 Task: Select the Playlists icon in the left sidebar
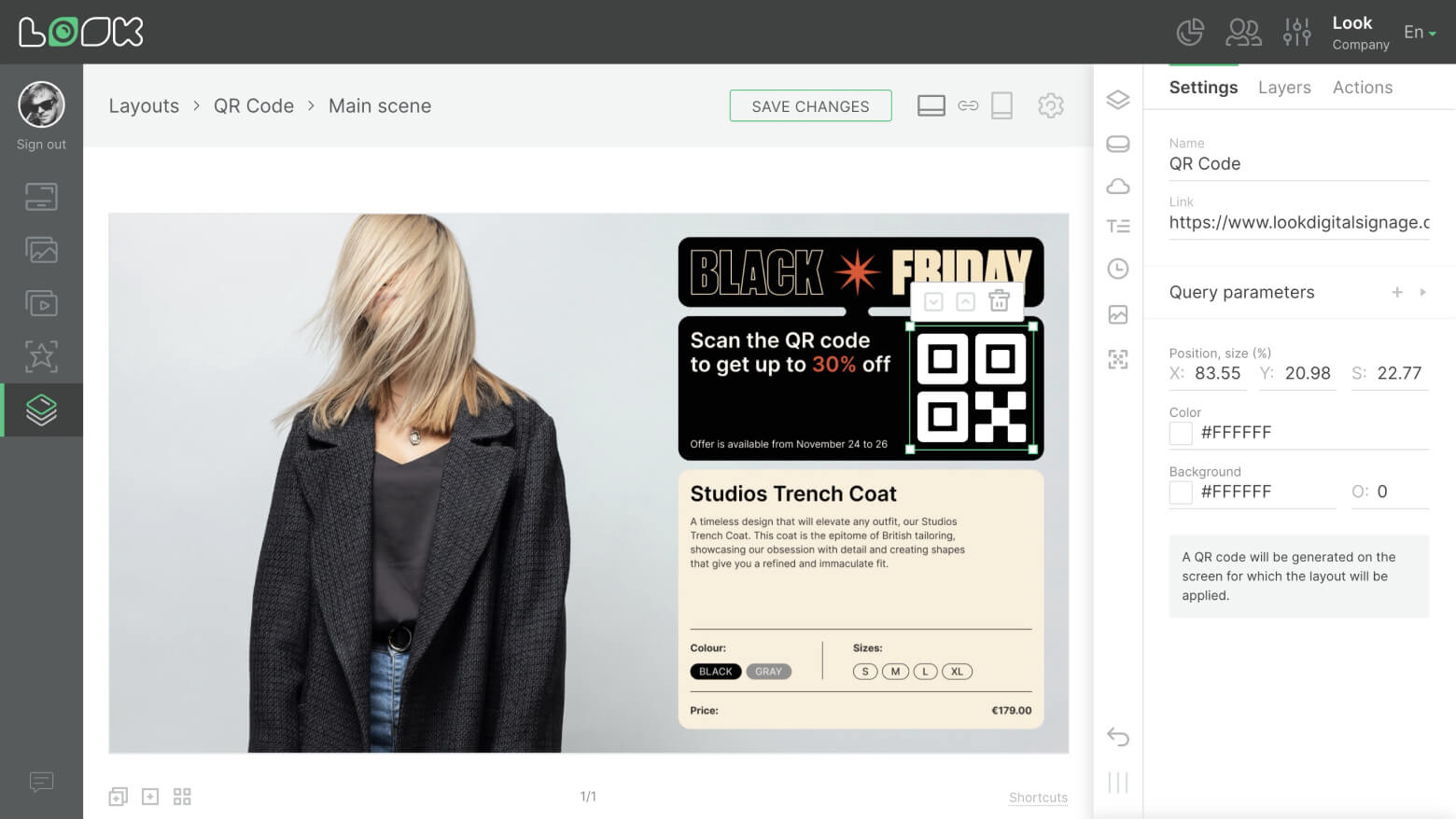pyautogui.click(x=41, y=302)
